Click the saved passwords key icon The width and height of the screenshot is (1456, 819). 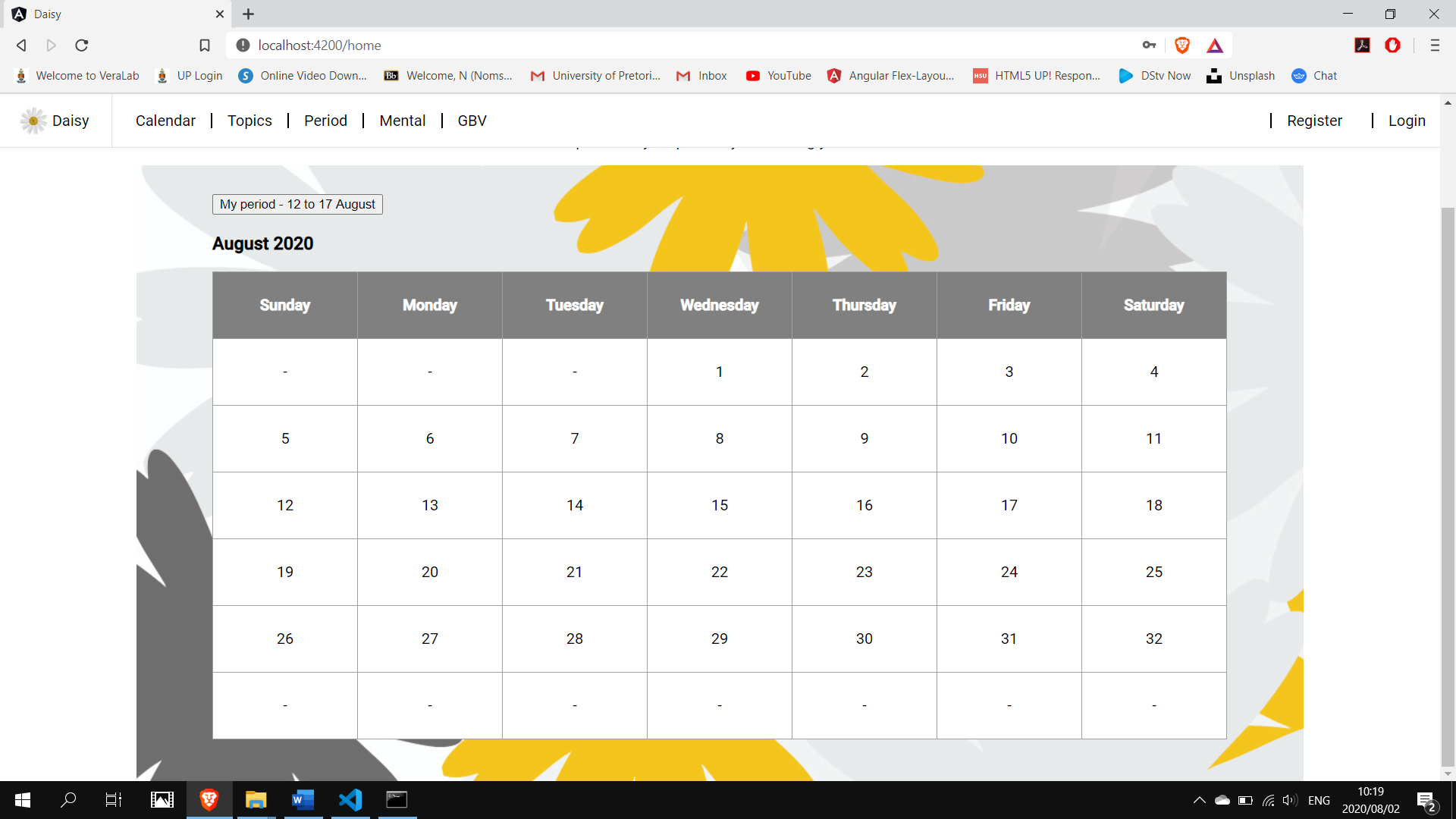tap(1149, 45)
